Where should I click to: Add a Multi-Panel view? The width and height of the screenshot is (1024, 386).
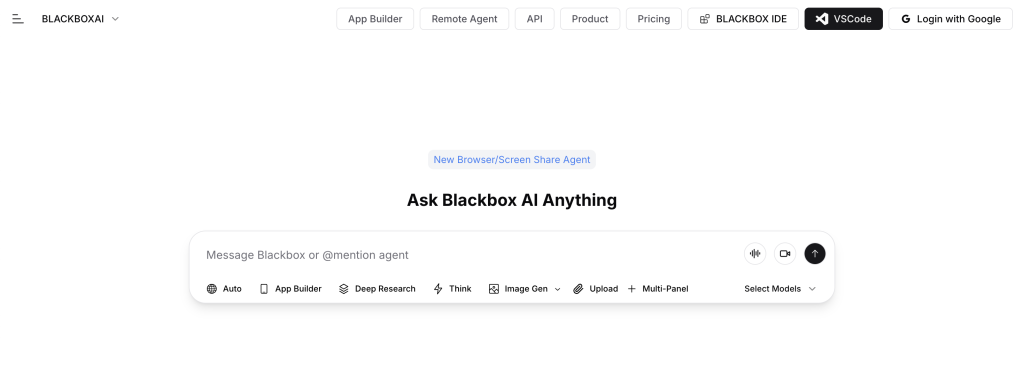pos(658,289)
